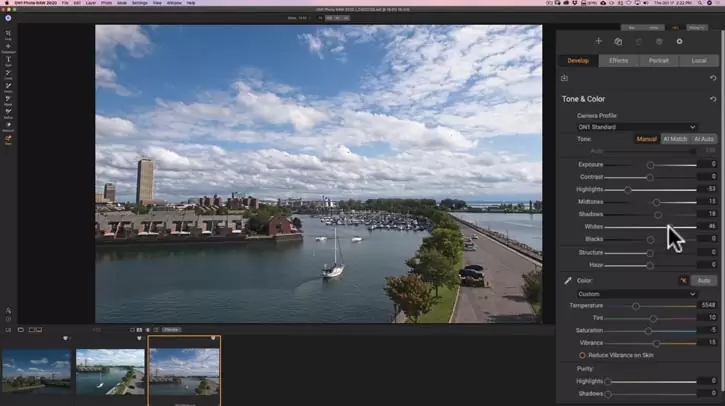Adjust the Temperature slider
Viewport: 725px width, 406px height.
[636, 306]
